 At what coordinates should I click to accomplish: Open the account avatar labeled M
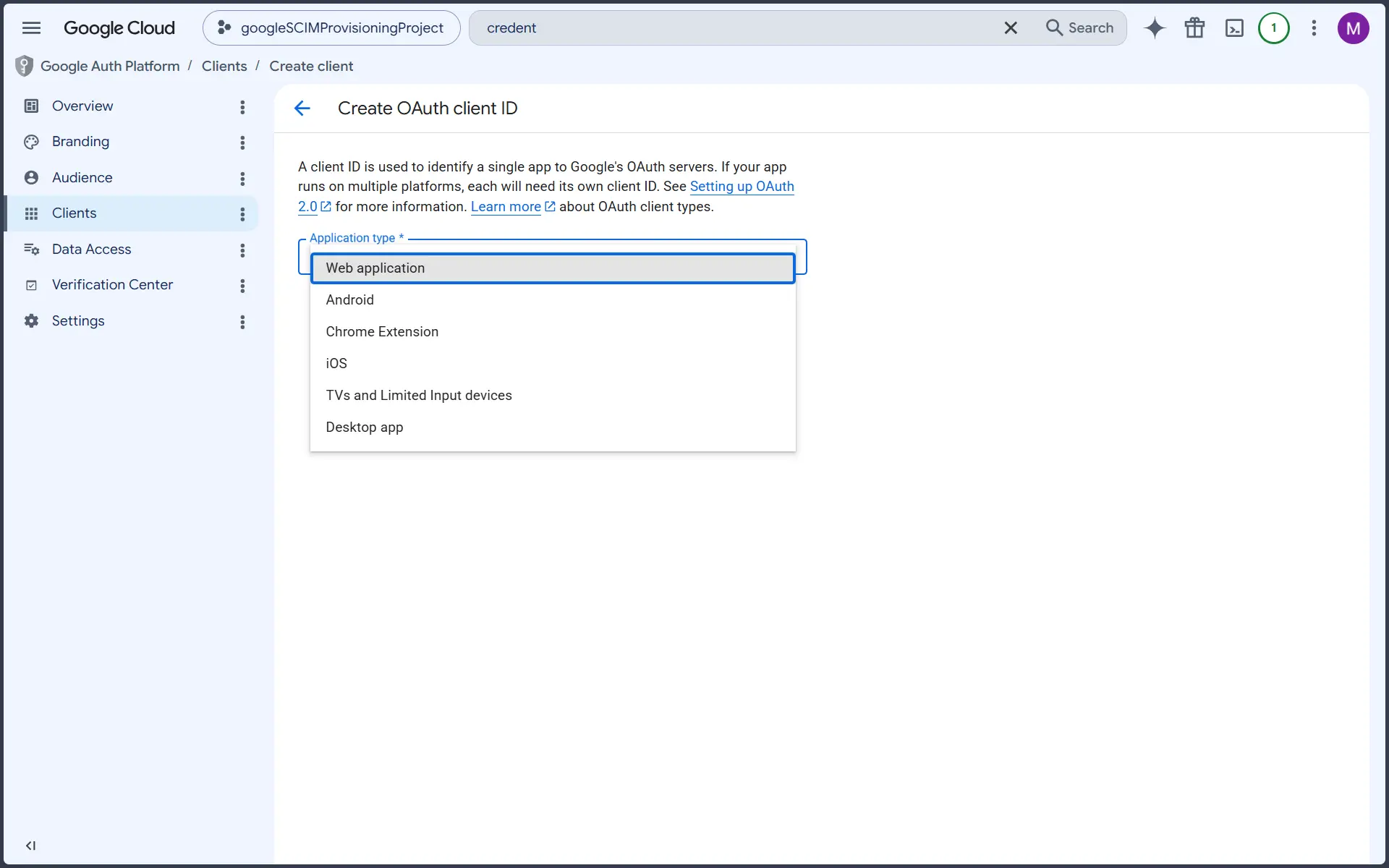pos(1353,28)
